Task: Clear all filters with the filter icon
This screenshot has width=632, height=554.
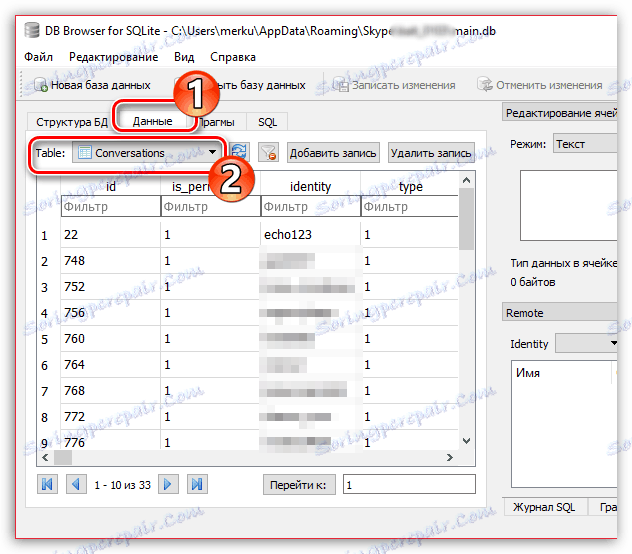Action: pyautogui.click(x=268, y=152)
